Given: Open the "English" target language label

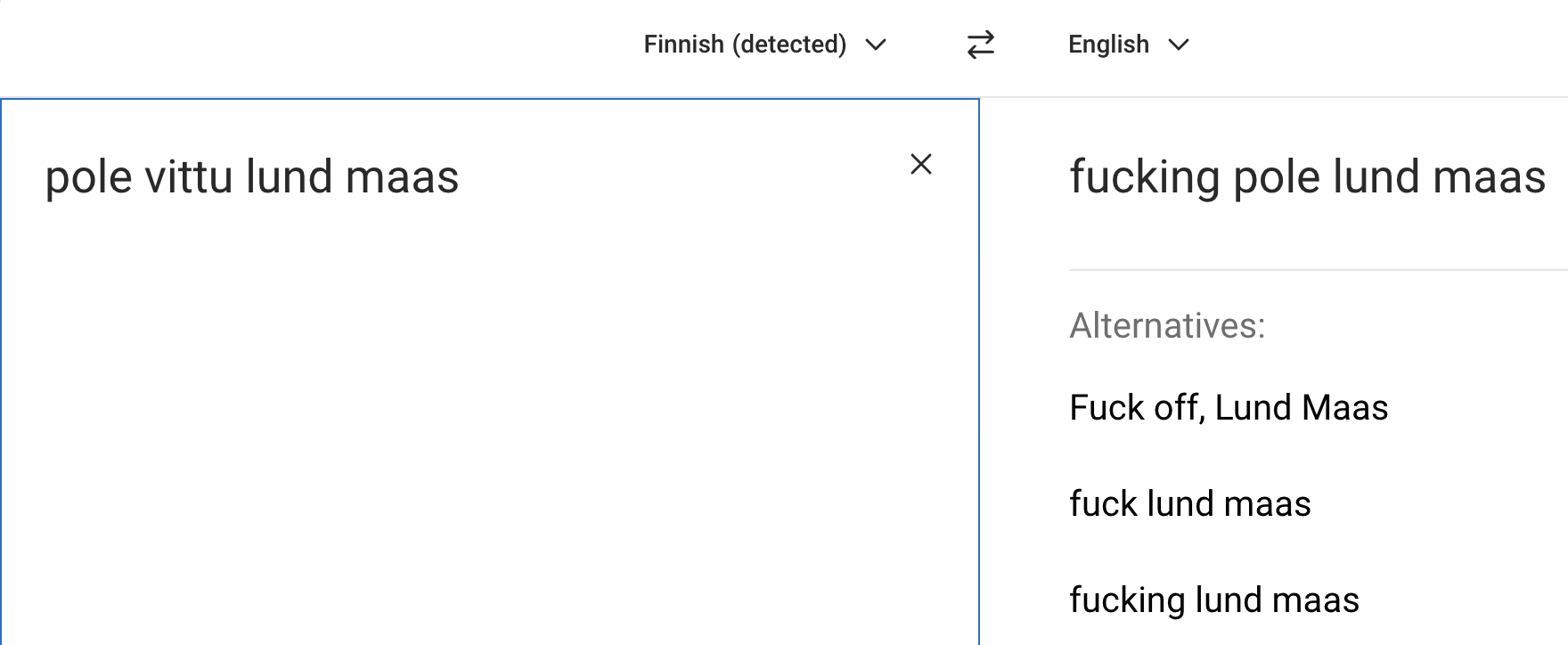Looking at the screenshot, I should point(1108,45).
